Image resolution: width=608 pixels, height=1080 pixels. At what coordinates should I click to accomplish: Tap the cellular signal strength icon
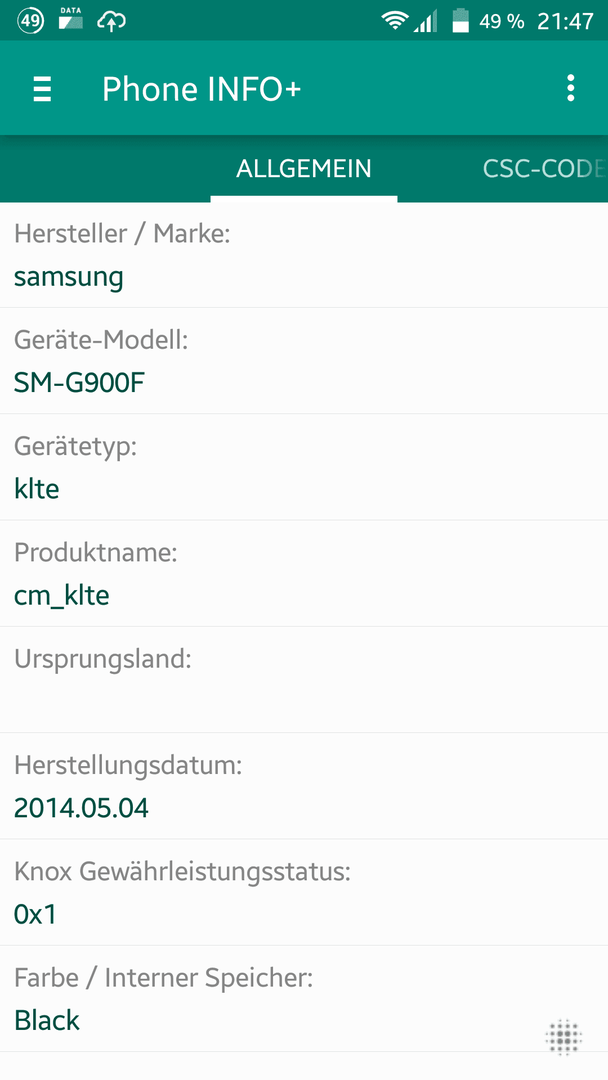tap(426, 21)
